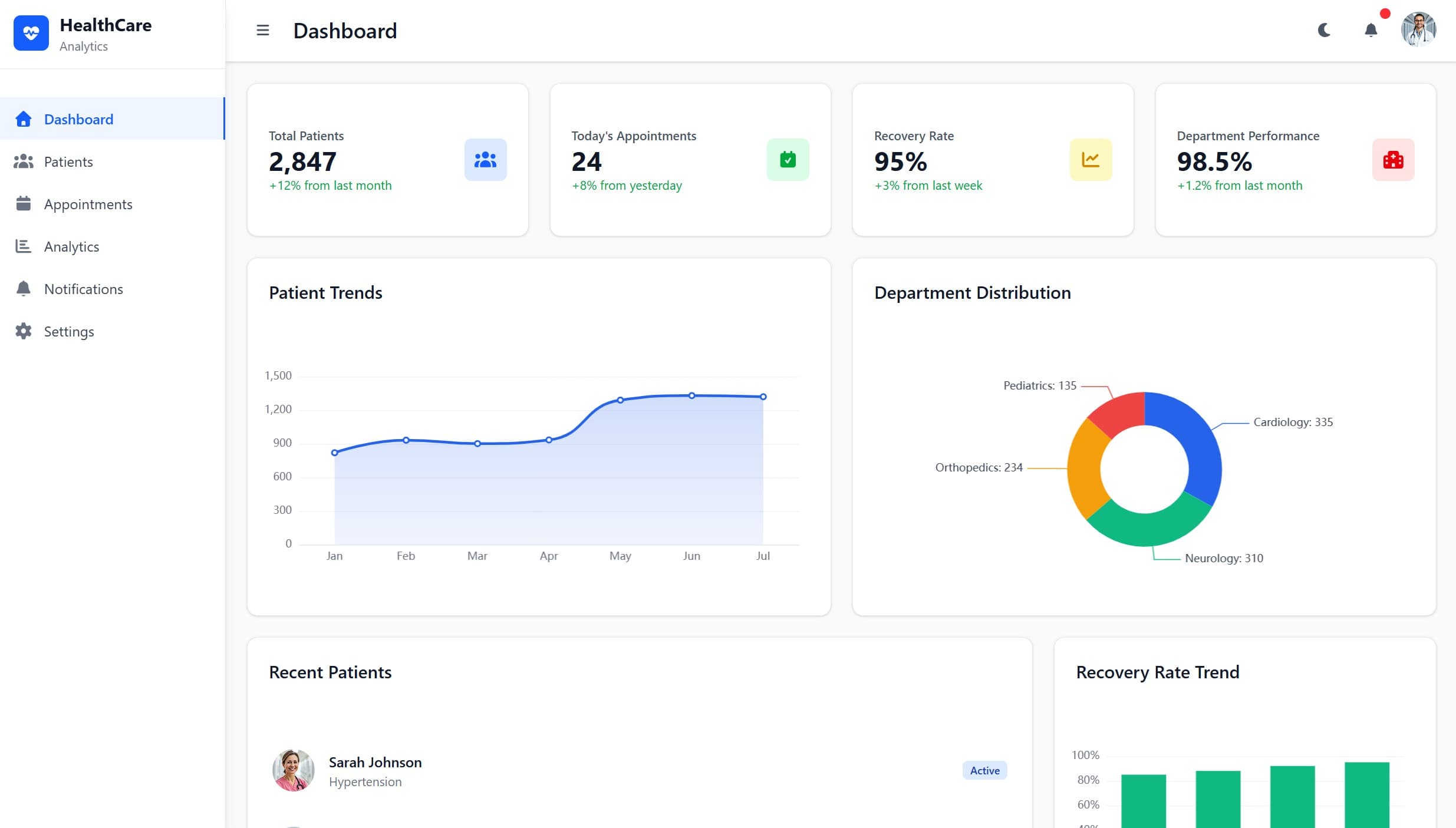This screenshot has height=828, width=1456.
Task: Open notifications via the bell icon
Action: pyautogui.click(x=1371, y=30)
